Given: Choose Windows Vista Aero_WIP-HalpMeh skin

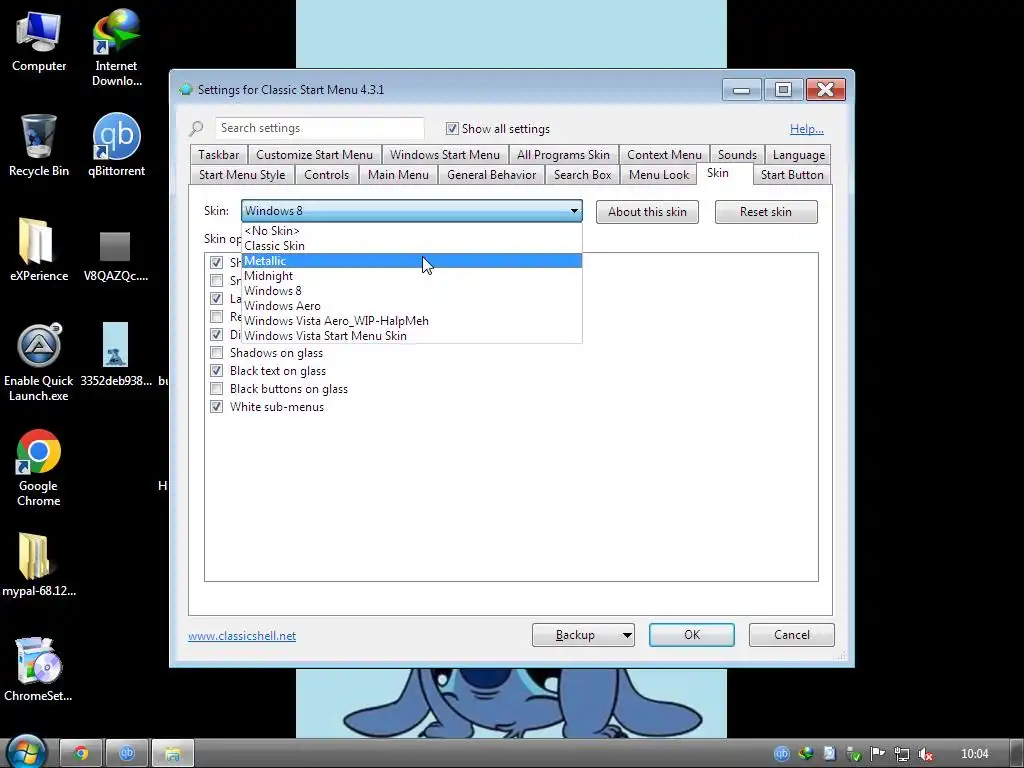Looking at the screenshot, I should [x=411, y=321].
